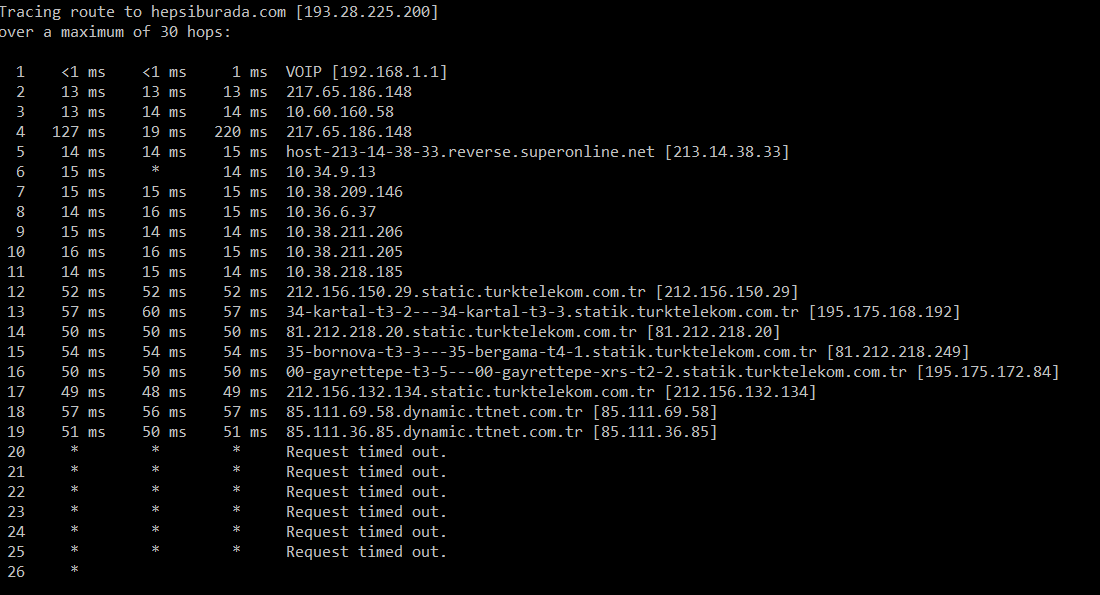Click the 10.38.211.206 address
This screenshot has width=1100, height=595.
pos(344,232)
